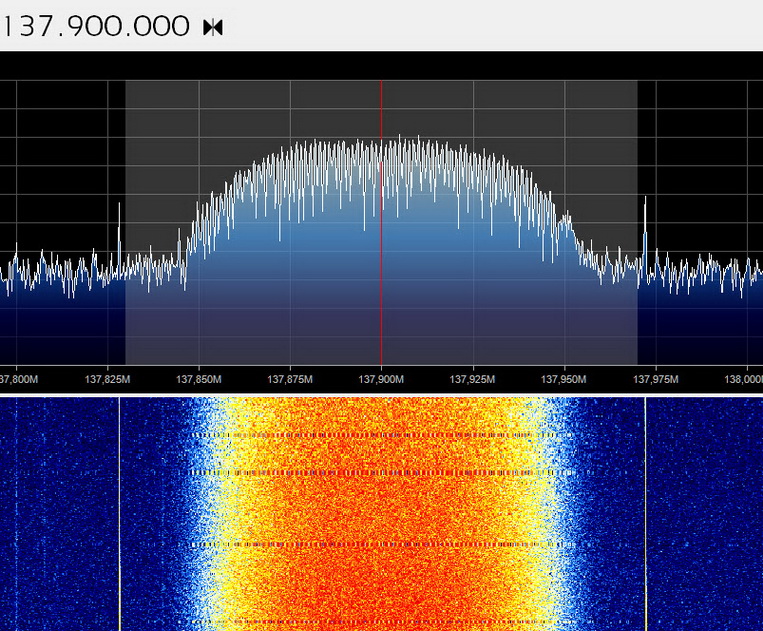Click the 137,925M frequency axis label
Screen dimensions: 763x631
(x=472, y=379)
